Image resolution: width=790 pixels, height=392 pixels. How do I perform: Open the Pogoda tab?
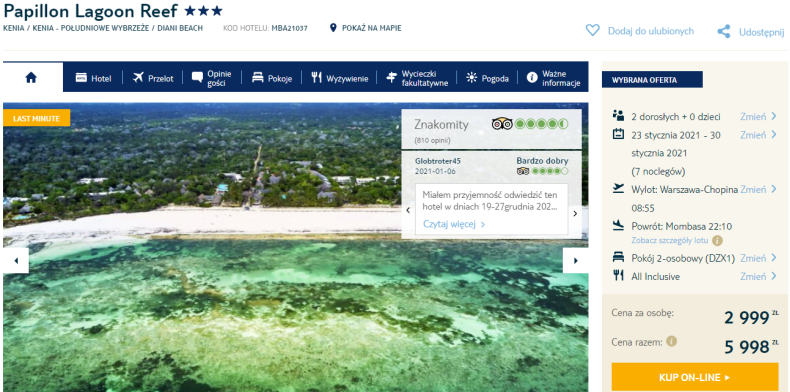coord(487,78)
